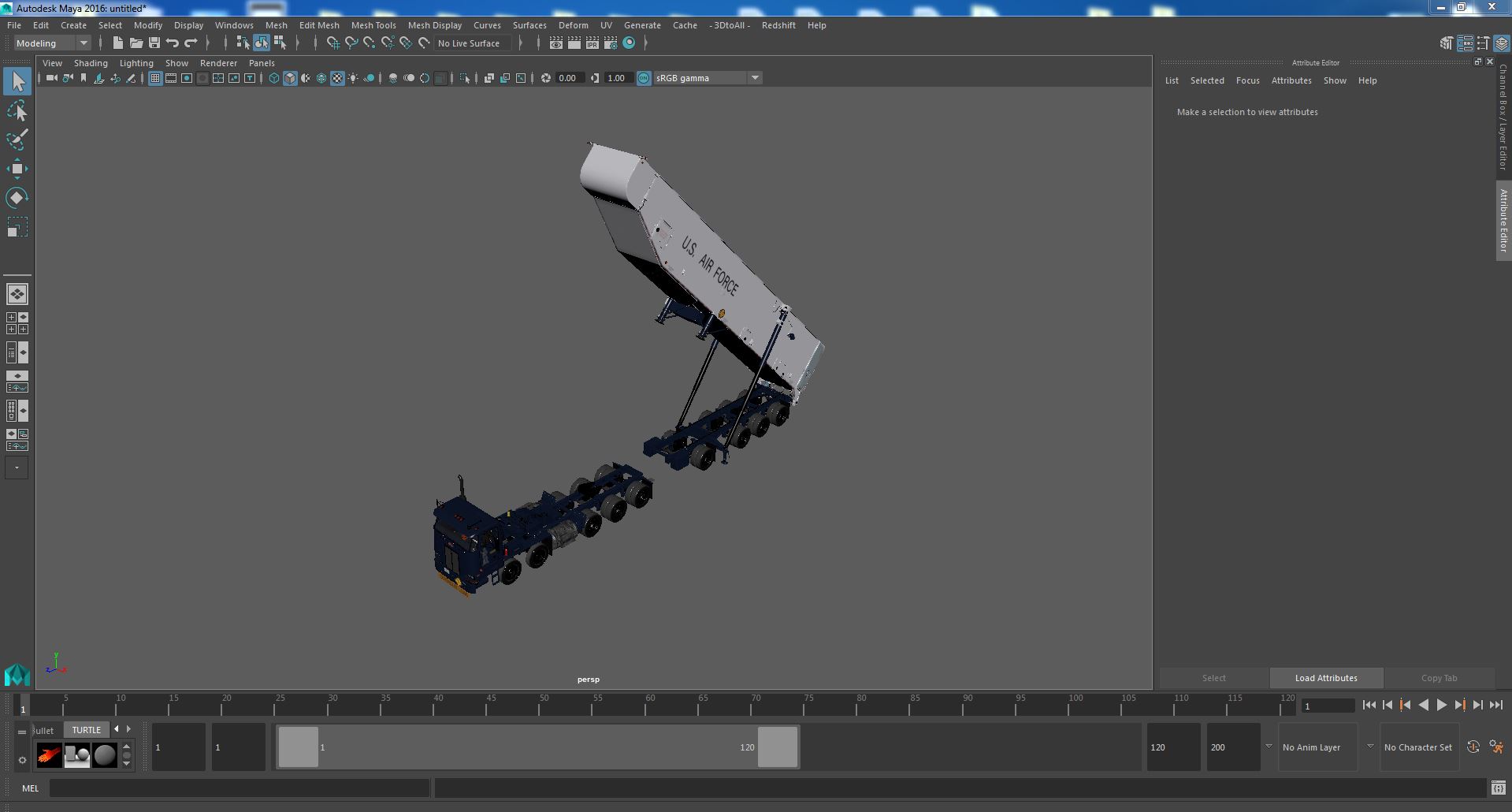1512x812 pixels.
Task: Toggle textured display checker icon
Action: [337, 78]
